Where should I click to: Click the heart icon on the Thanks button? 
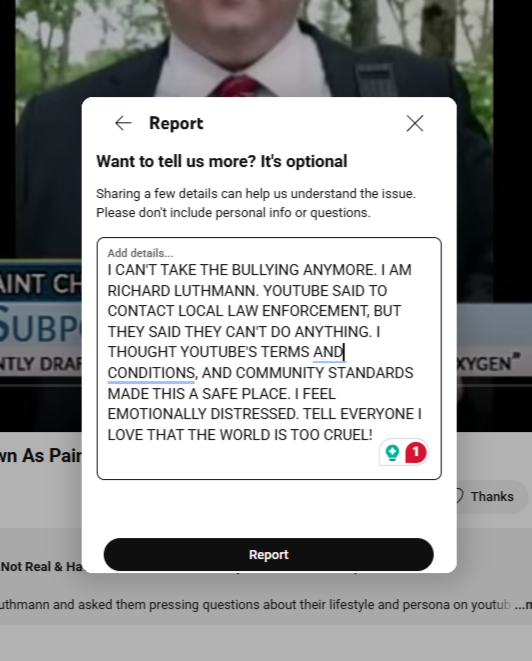pyautogui.click(x=459, y=496)
